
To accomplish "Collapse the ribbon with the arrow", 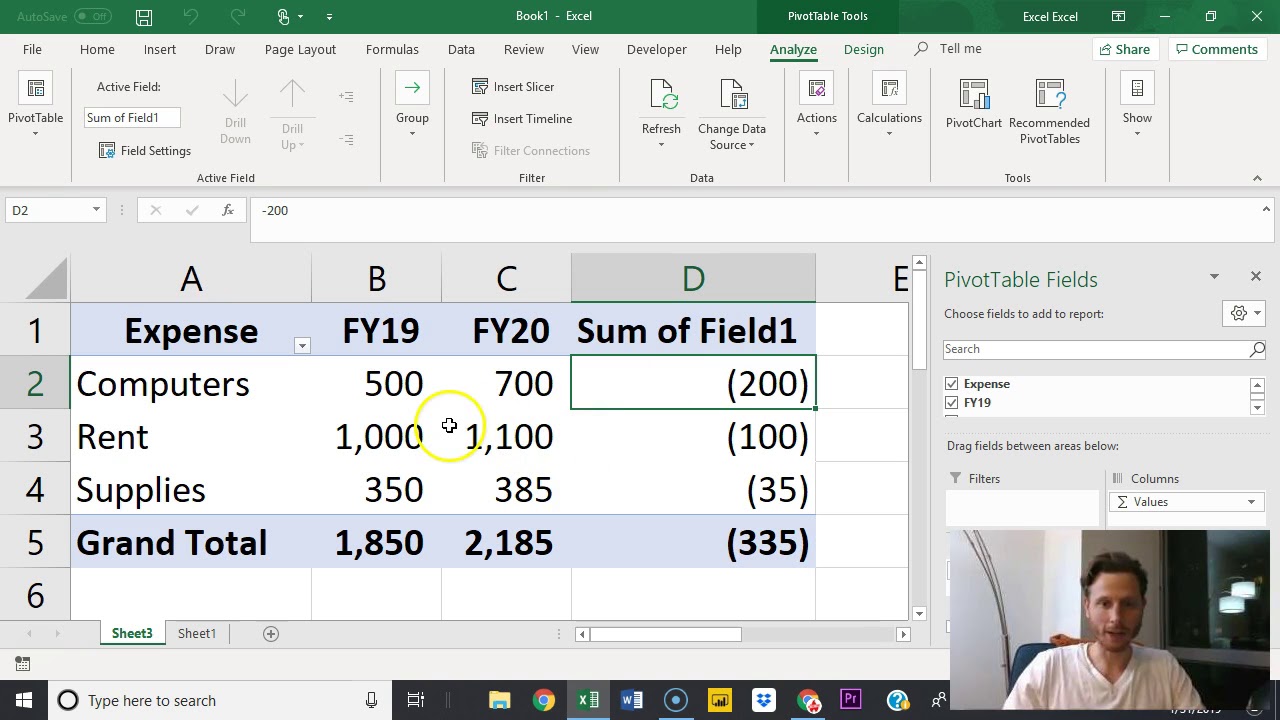I will pos(1257,178).
